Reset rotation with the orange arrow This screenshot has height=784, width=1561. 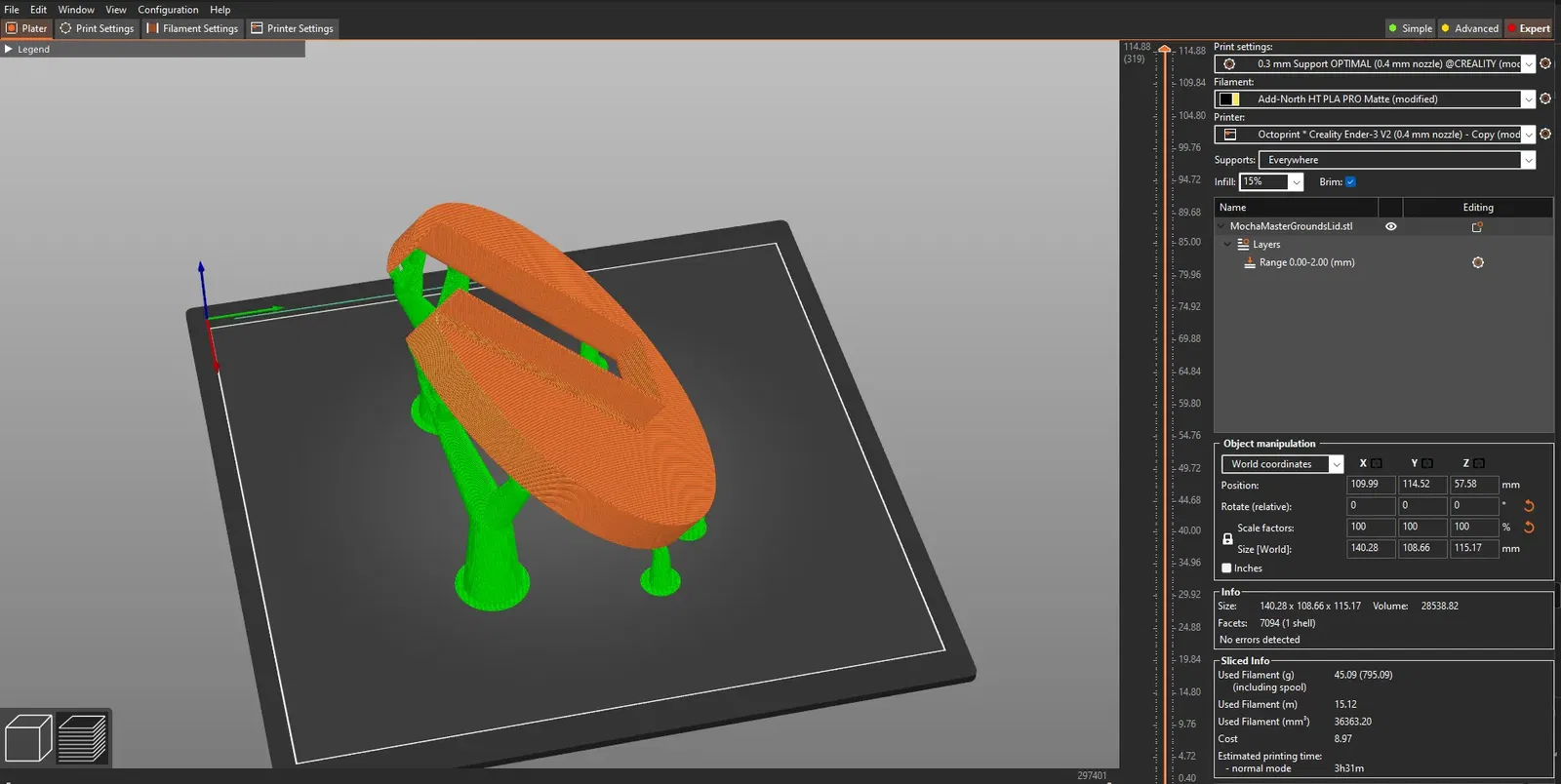click(1529, 506)
